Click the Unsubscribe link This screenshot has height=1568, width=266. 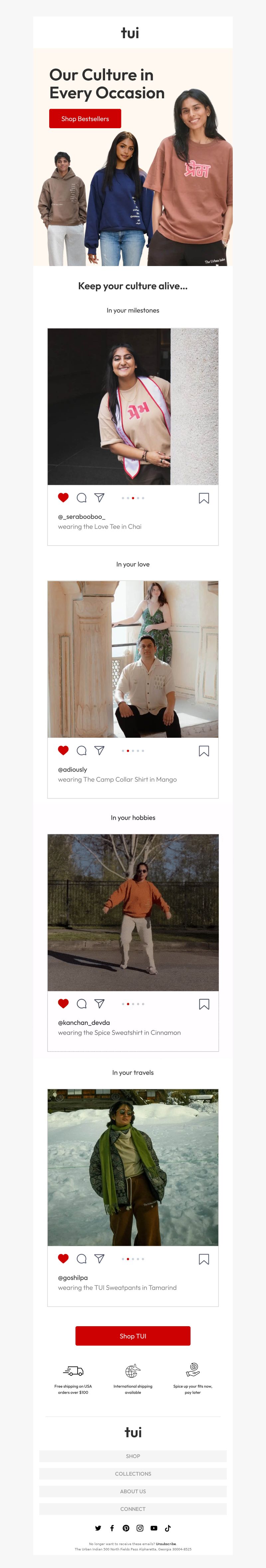coord(166,1544)
